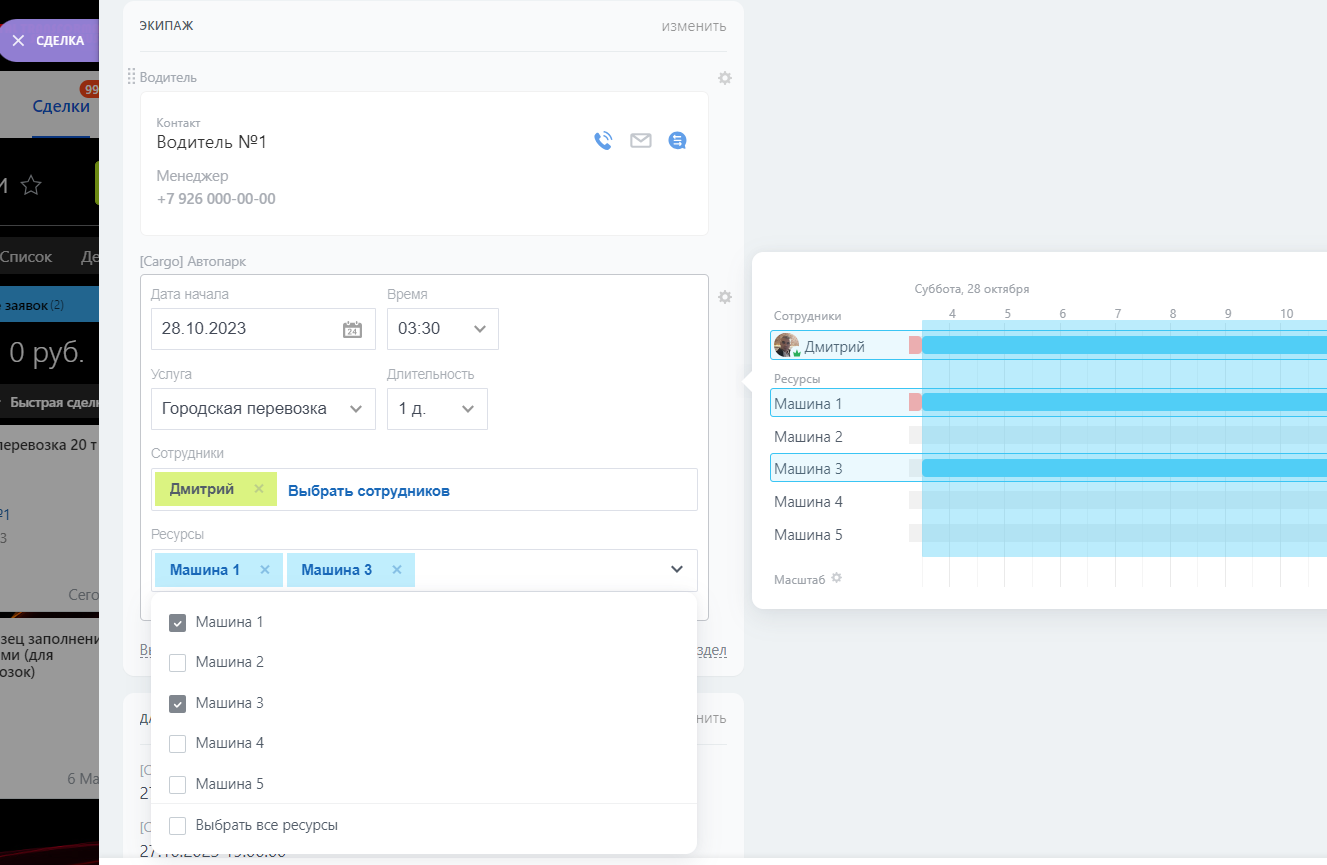Screen dimensions: 1327x865
Task: Remove Дмитрий tag with x icon
Action: click(259, 489)
